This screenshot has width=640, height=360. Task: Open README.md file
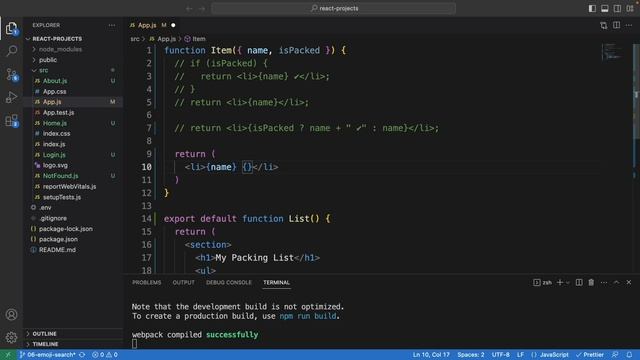pyautogui.click(x=57, y=250)
